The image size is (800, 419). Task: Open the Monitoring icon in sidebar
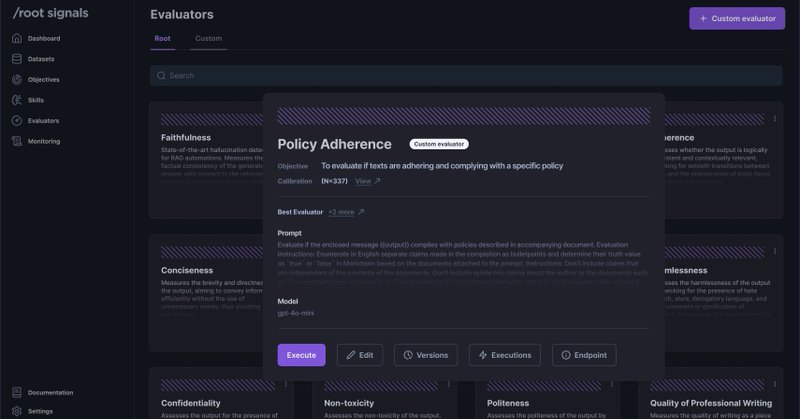17,141
